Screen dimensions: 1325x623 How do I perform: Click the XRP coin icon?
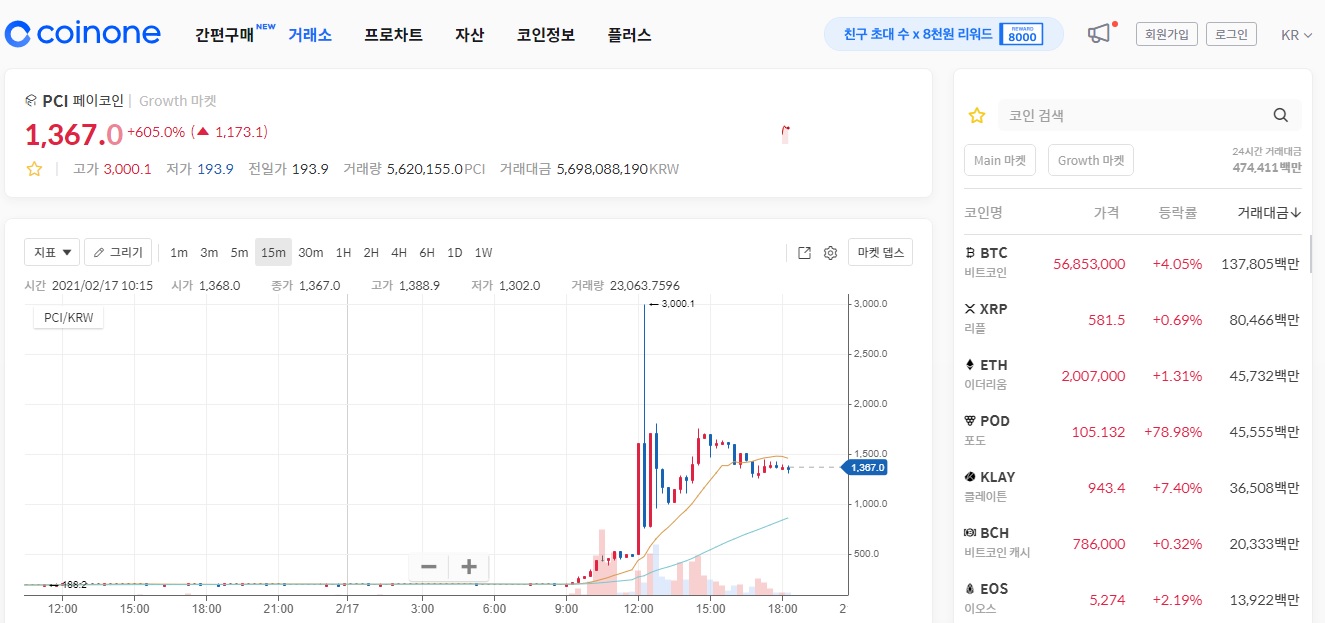click(969, 309)
